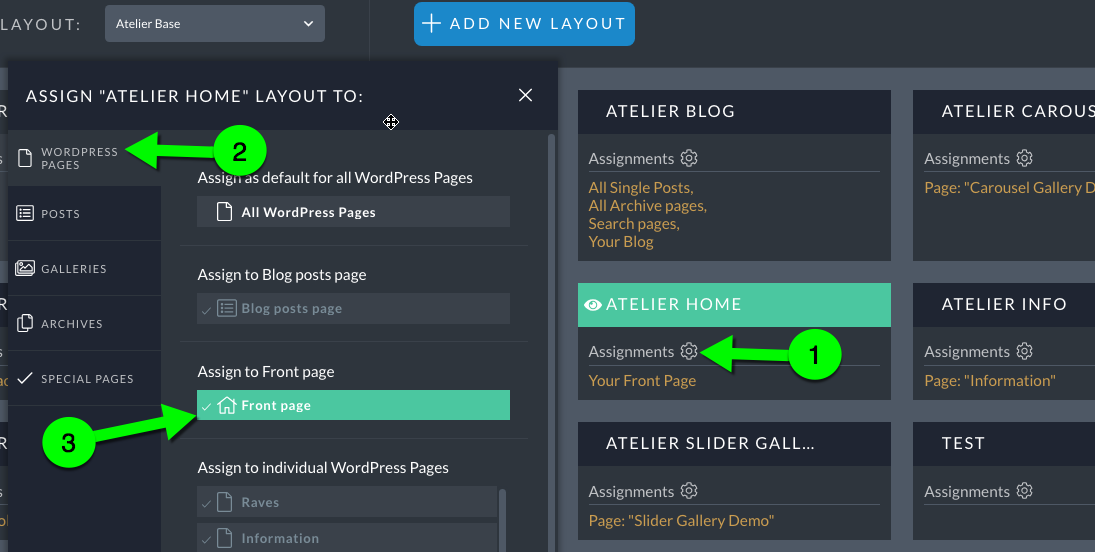Click the Posts list icon in sidebar
The image size is (1095, 552).
pos(25,213)
